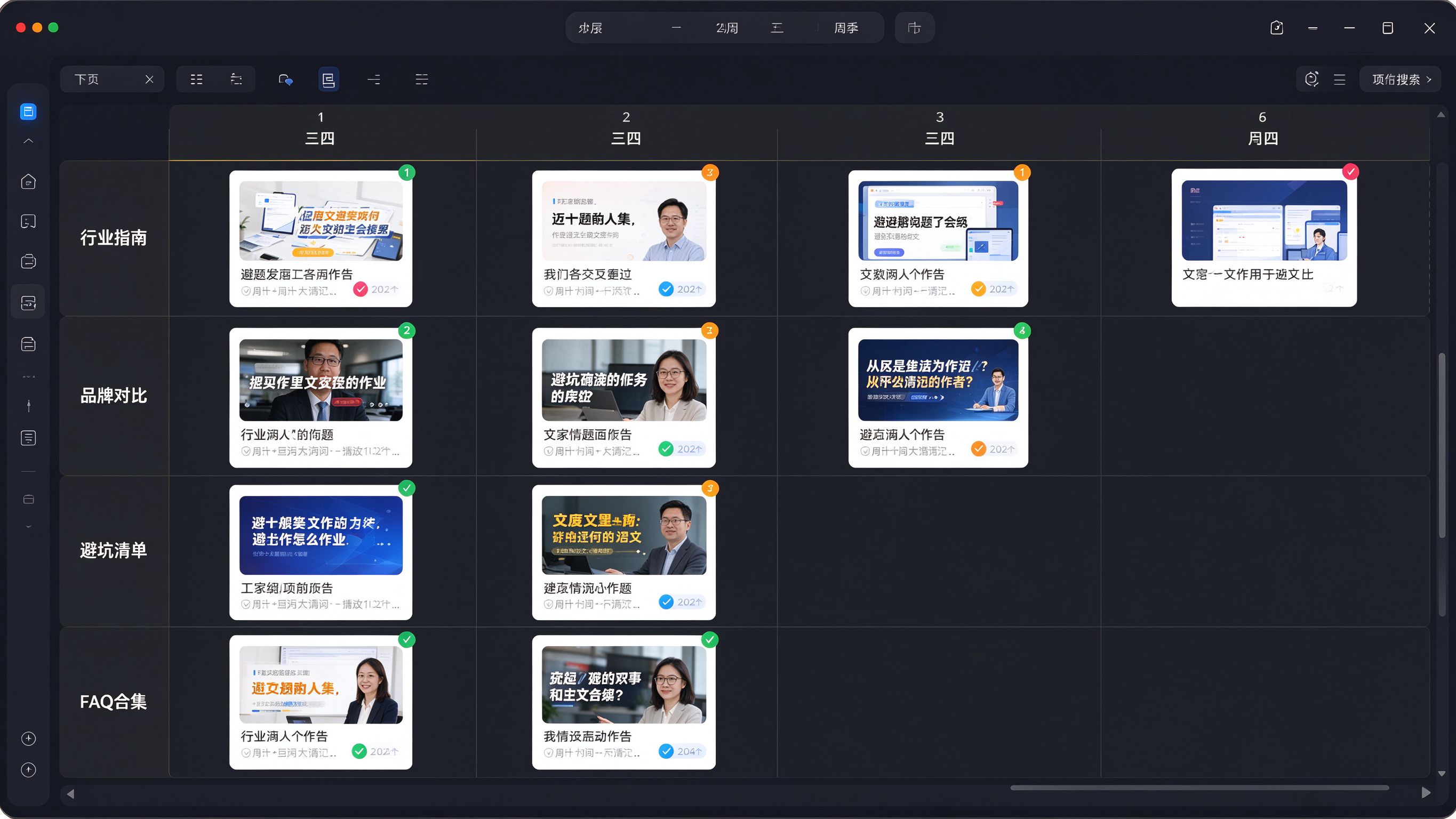The image size is (1456, 819).
Task: Close the 下页 filter chip
Action: coord(149,79)
